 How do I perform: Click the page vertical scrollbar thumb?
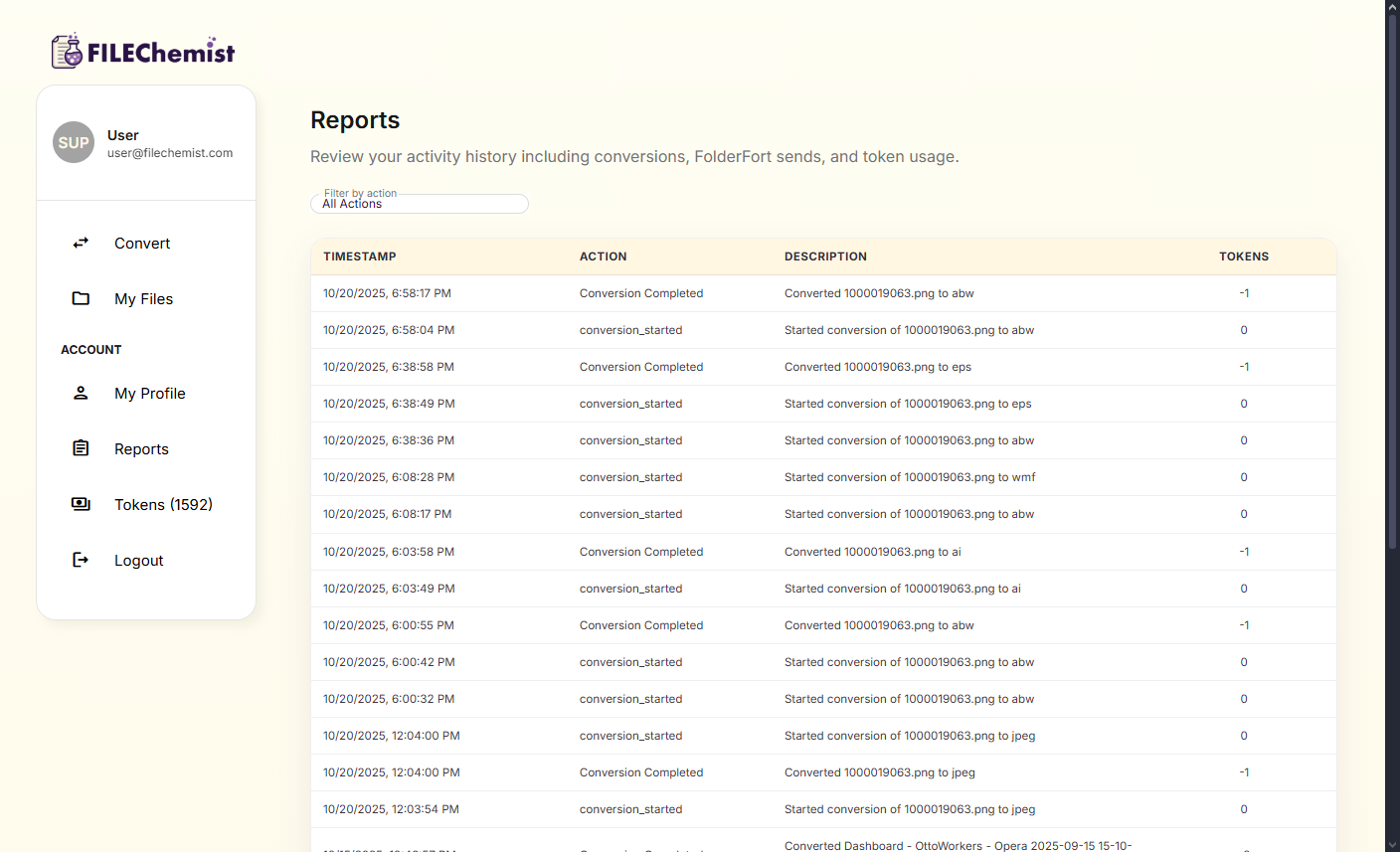tap(1392, 278)
